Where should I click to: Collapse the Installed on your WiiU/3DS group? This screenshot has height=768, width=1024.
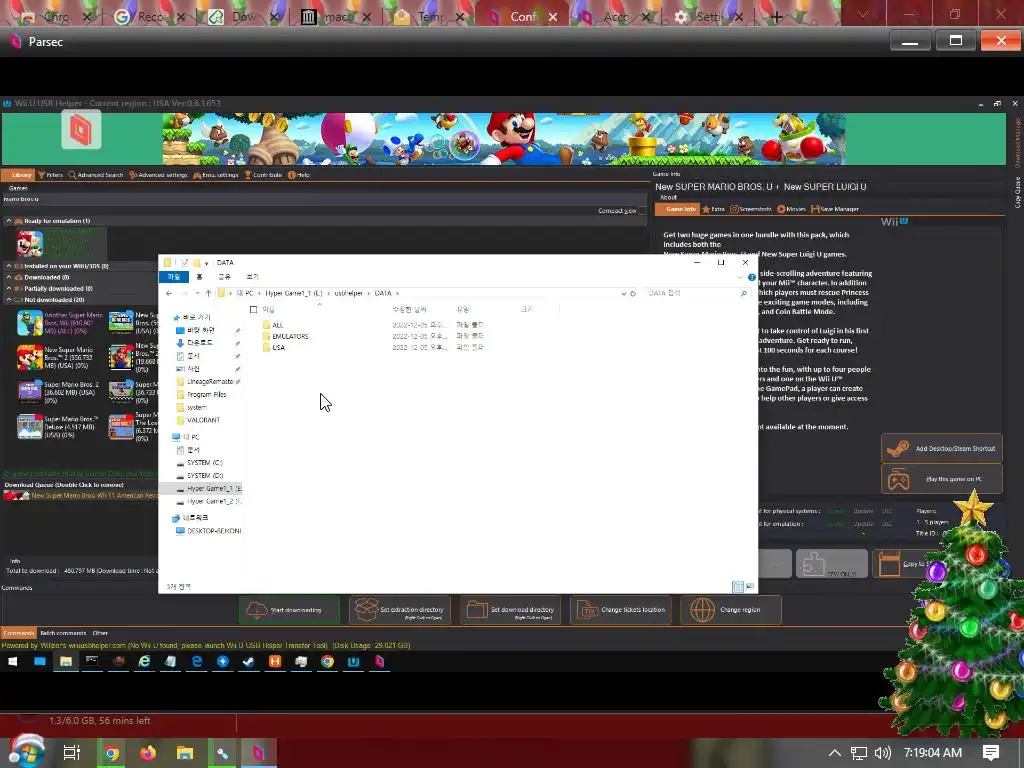pos(9,266)
